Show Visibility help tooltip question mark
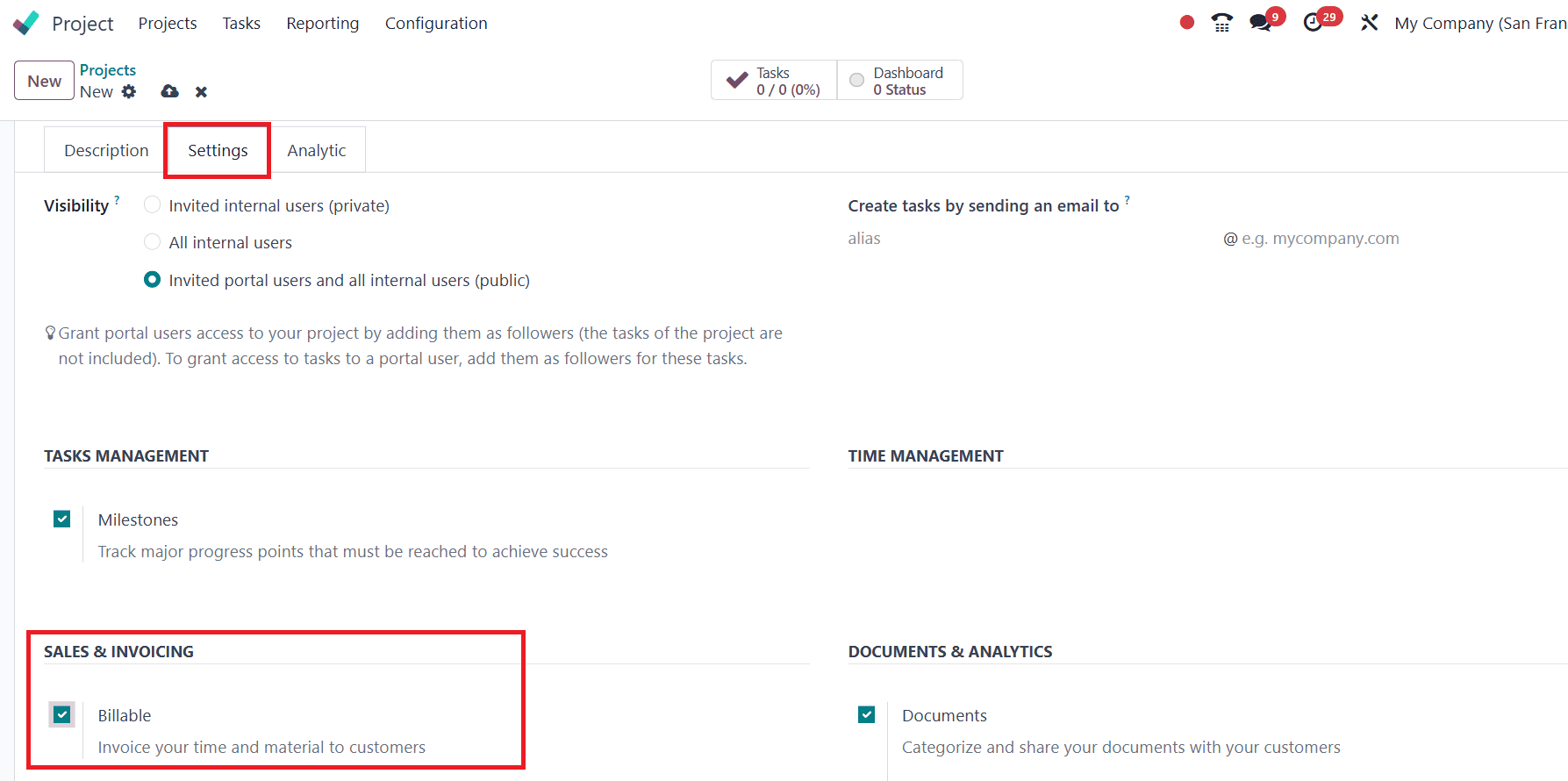The image size is (1568, 781). click(x=117, y=200)
